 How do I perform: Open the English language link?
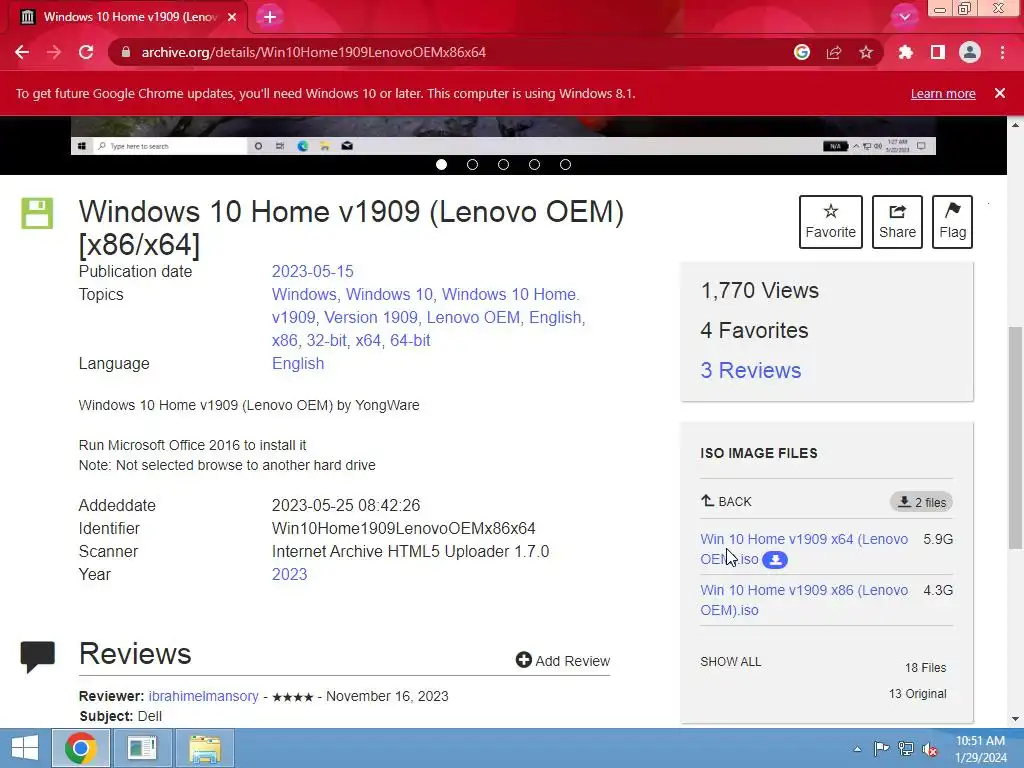[298, 364]
